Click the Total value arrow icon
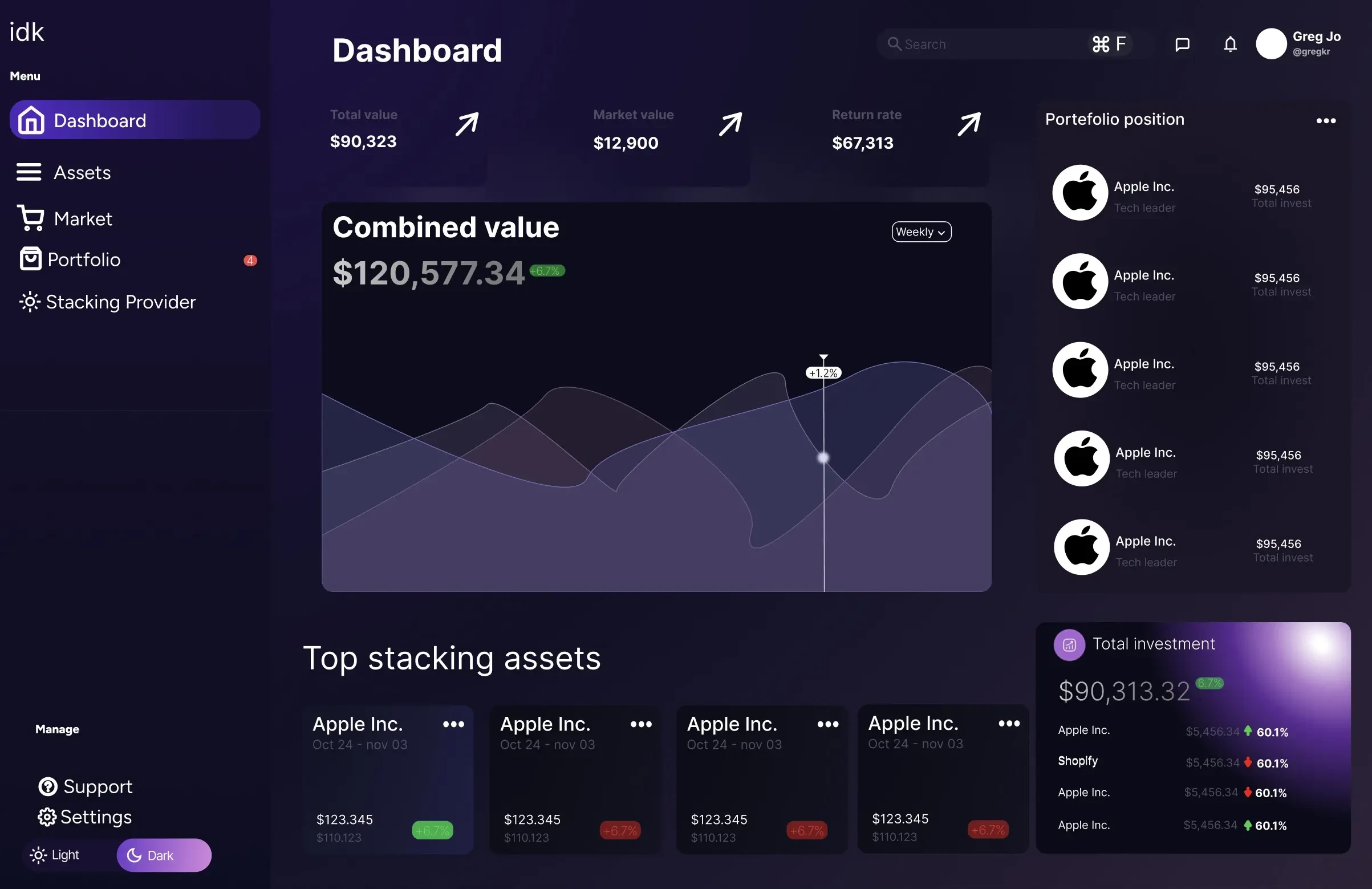The height and width of the screenshot is (889, 1372). pyautogui.click(x=466, y=124)
